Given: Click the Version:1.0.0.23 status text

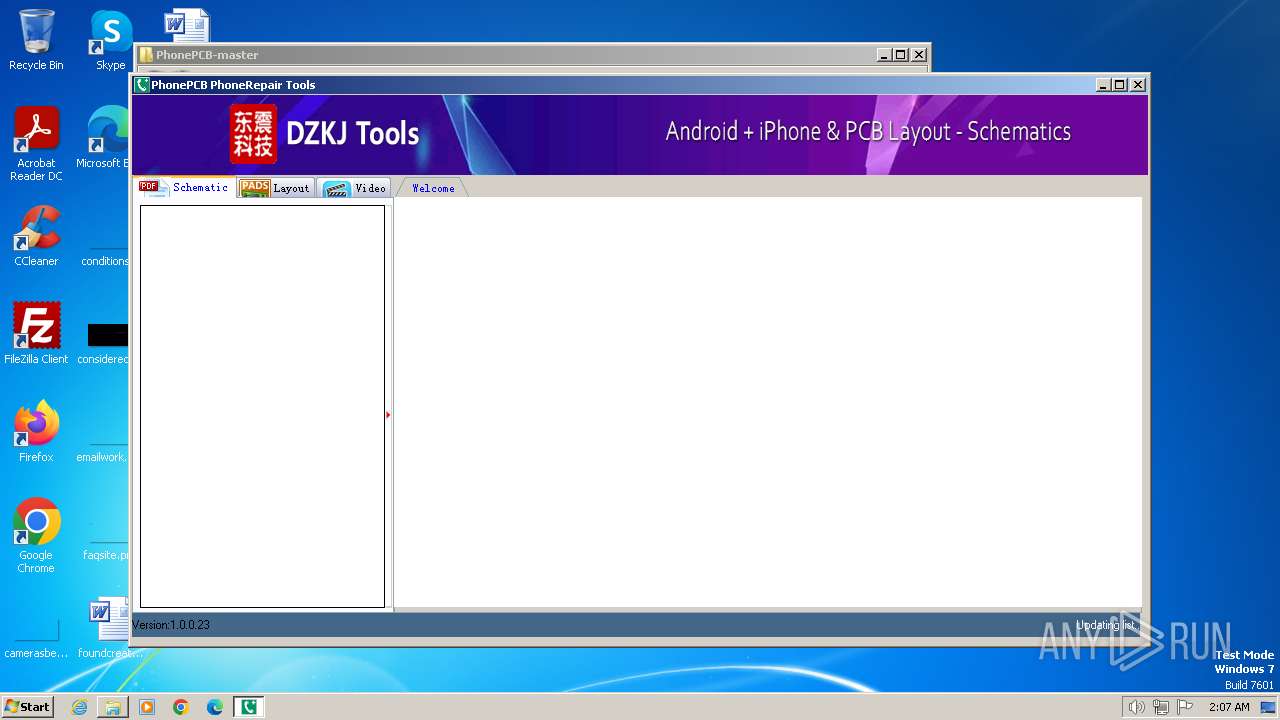Looking at the screenshot, I should (171, 625).
